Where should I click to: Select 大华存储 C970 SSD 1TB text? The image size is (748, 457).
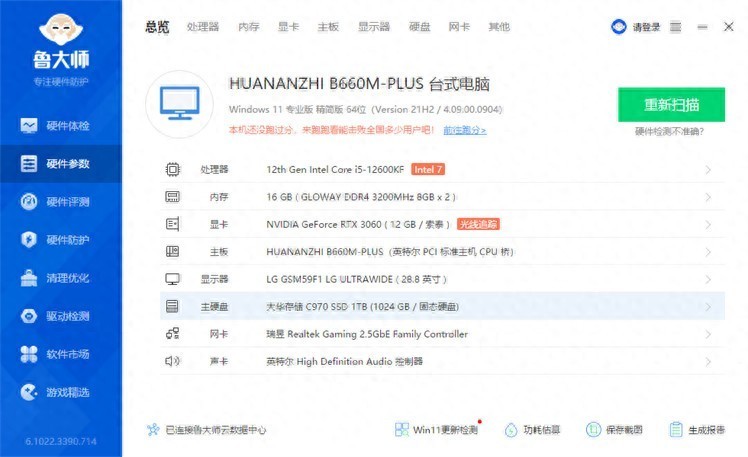pyautogui.click(x=317, y=306)
